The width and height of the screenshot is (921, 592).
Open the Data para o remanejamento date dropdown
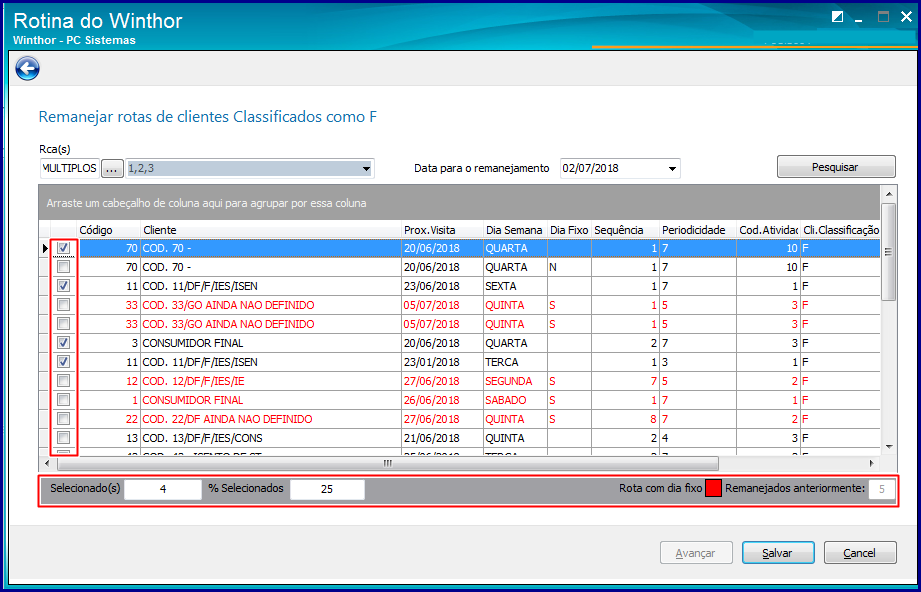[x=673, y=169]
